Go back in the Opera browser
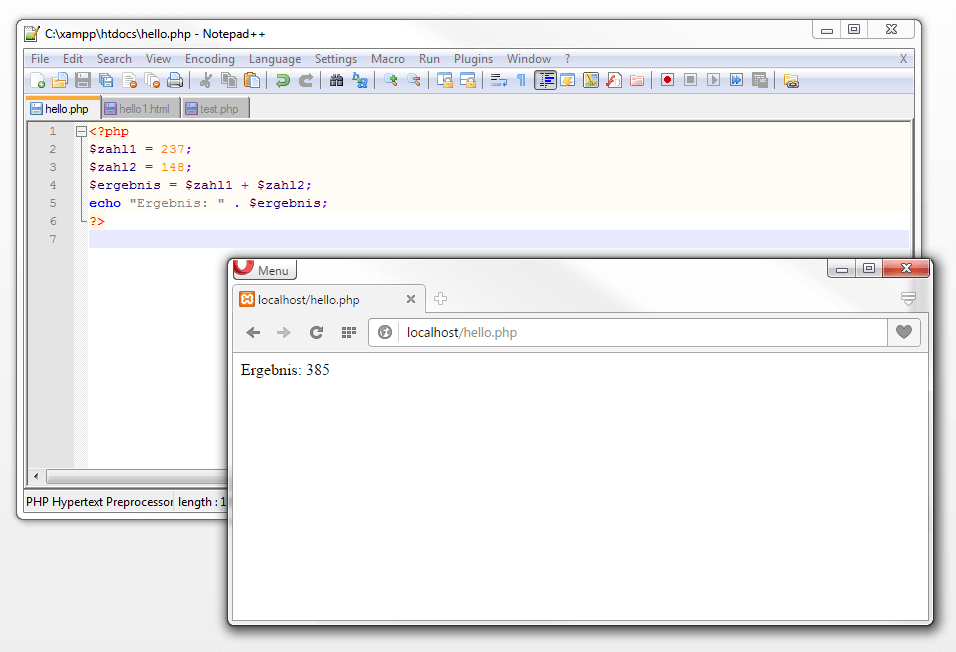 [x=253, y=332]
